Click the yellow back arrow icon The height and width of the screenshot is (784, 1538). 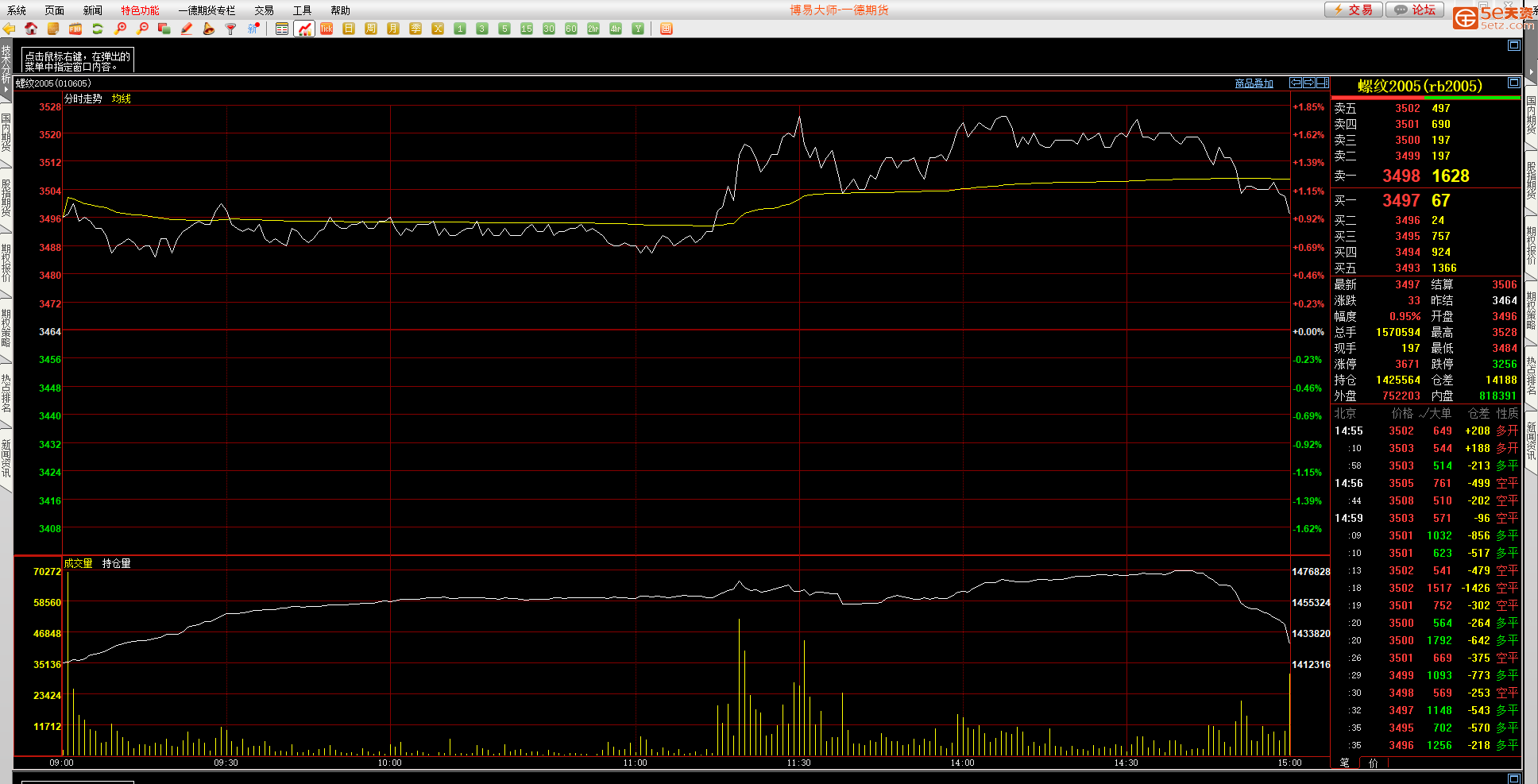[x=9, y=29]
